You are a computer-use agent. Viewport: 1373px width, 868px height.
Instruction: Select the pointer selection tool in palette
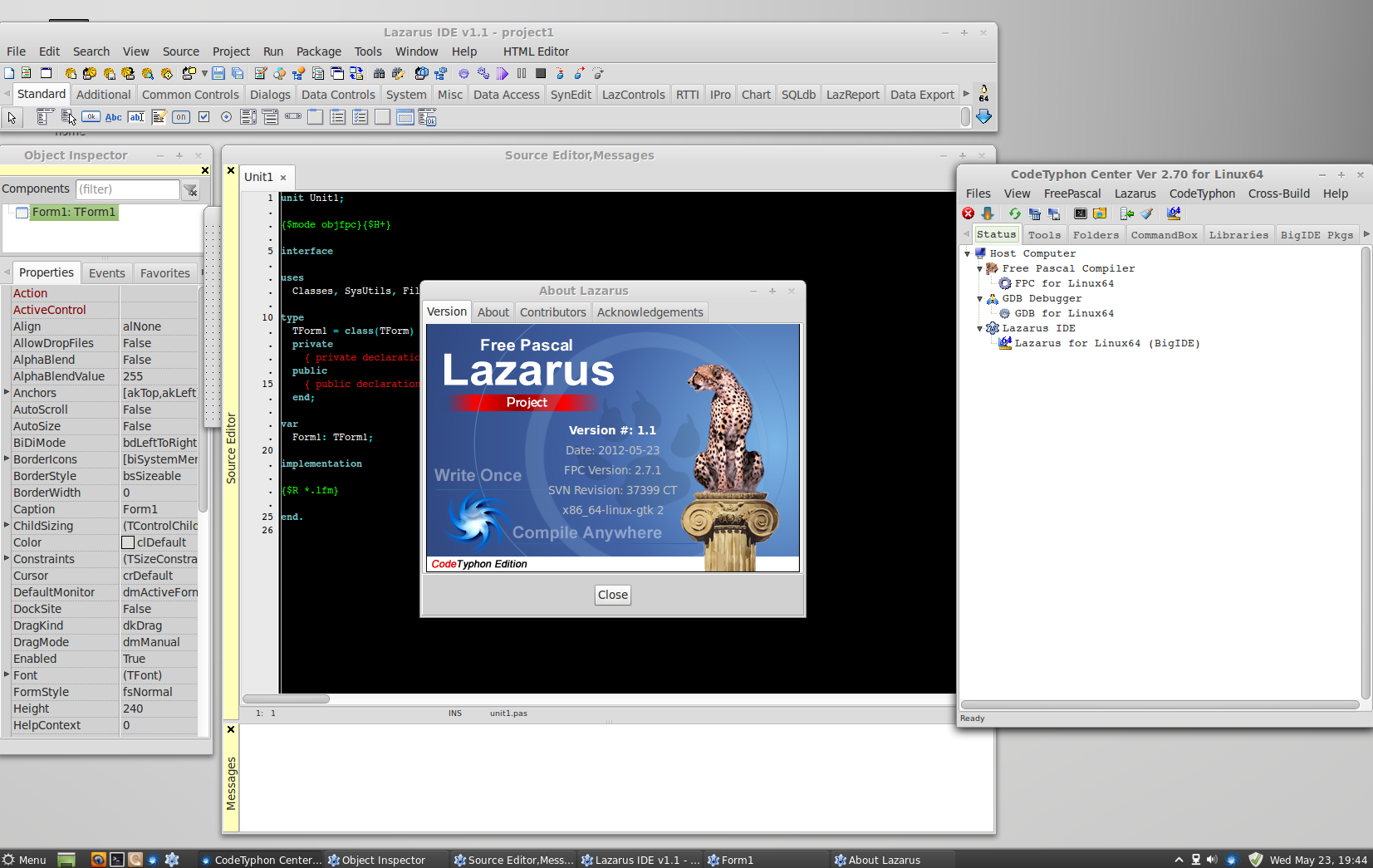tap(12, 117)
